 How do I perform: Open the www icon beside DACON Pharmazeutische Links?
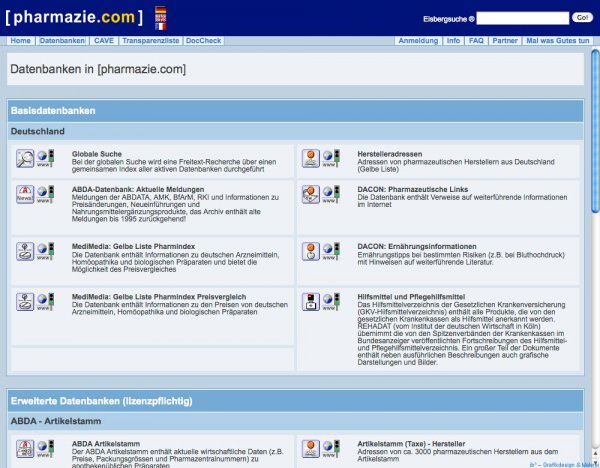point(331,194)
